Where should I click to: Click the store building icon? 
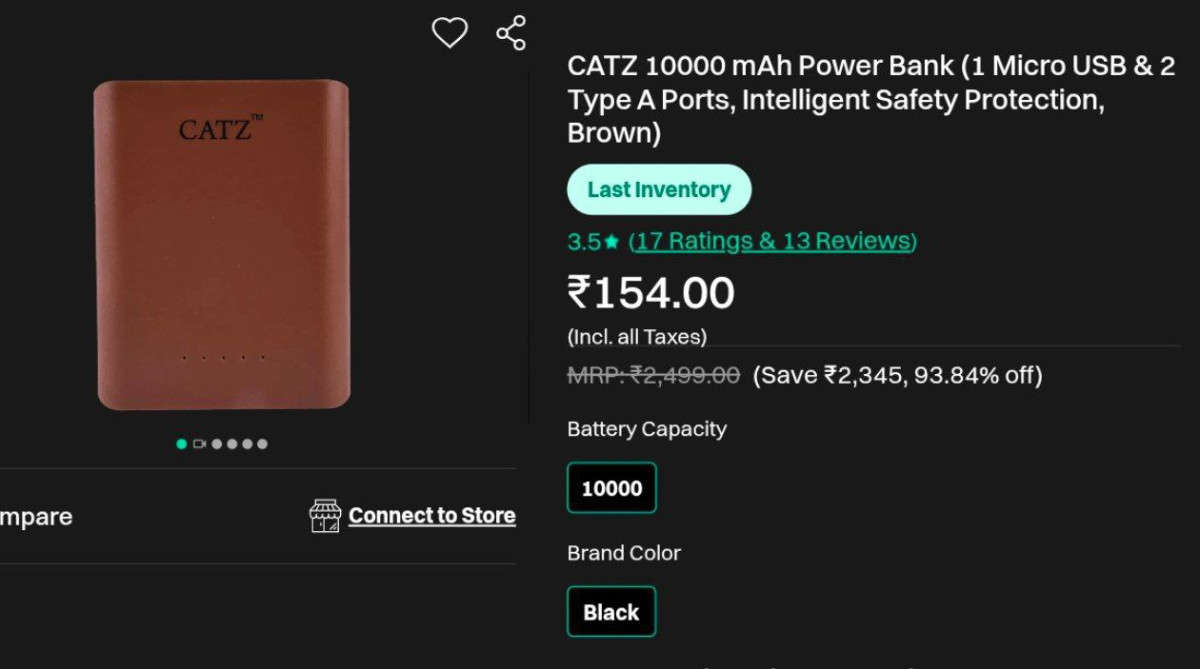tap(325, 516)
